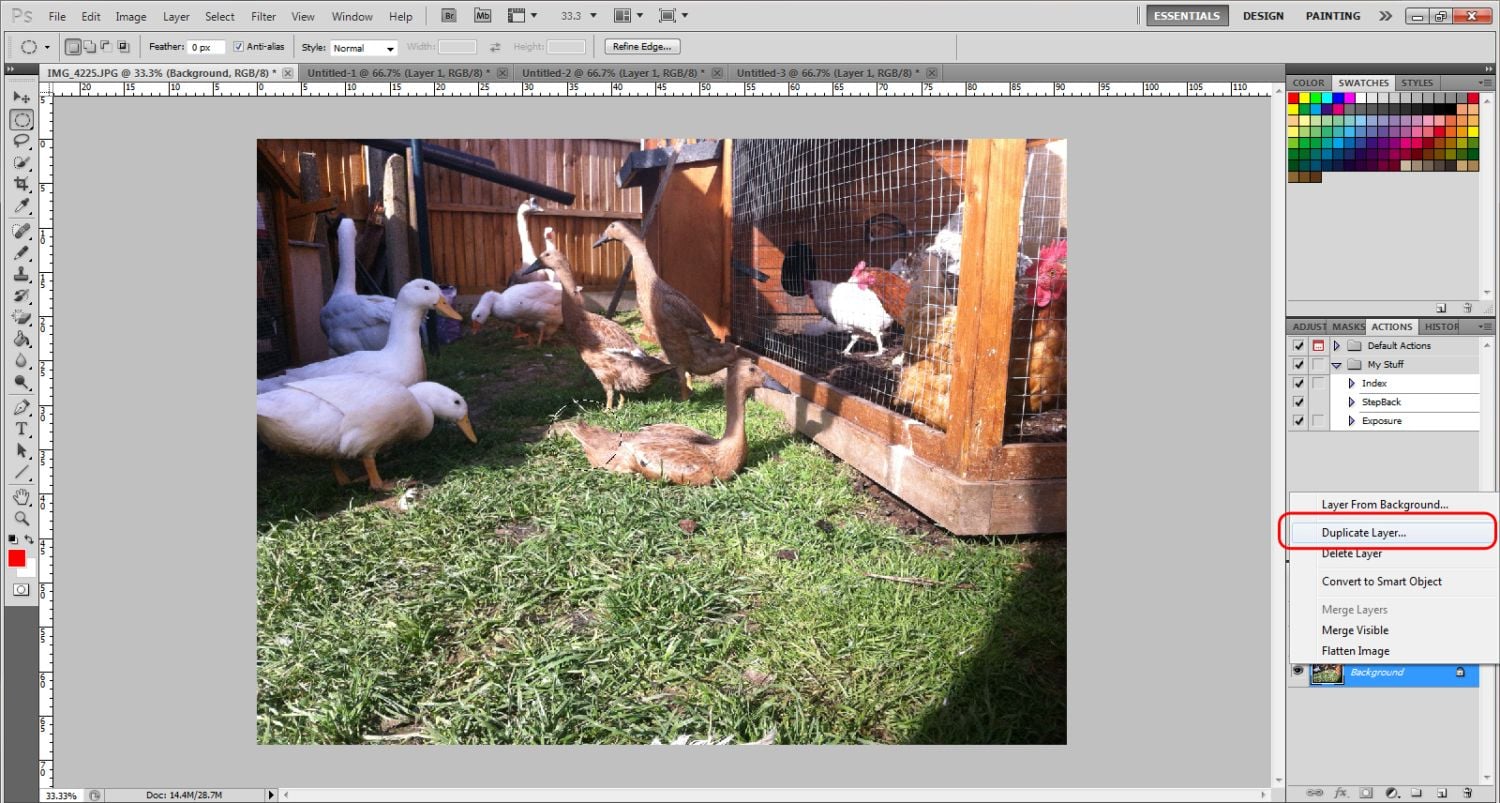Open the Filter menu
Viewport: 1500px width, 803px height.
coord(264,17)
